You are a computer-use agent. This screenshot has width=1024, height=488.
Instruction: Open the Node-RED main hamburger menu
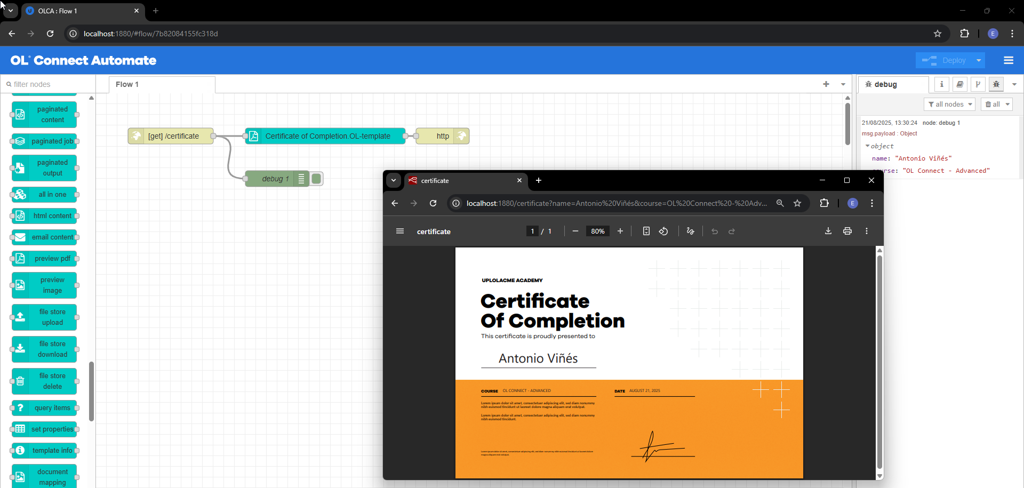(x=1007, y=60)
